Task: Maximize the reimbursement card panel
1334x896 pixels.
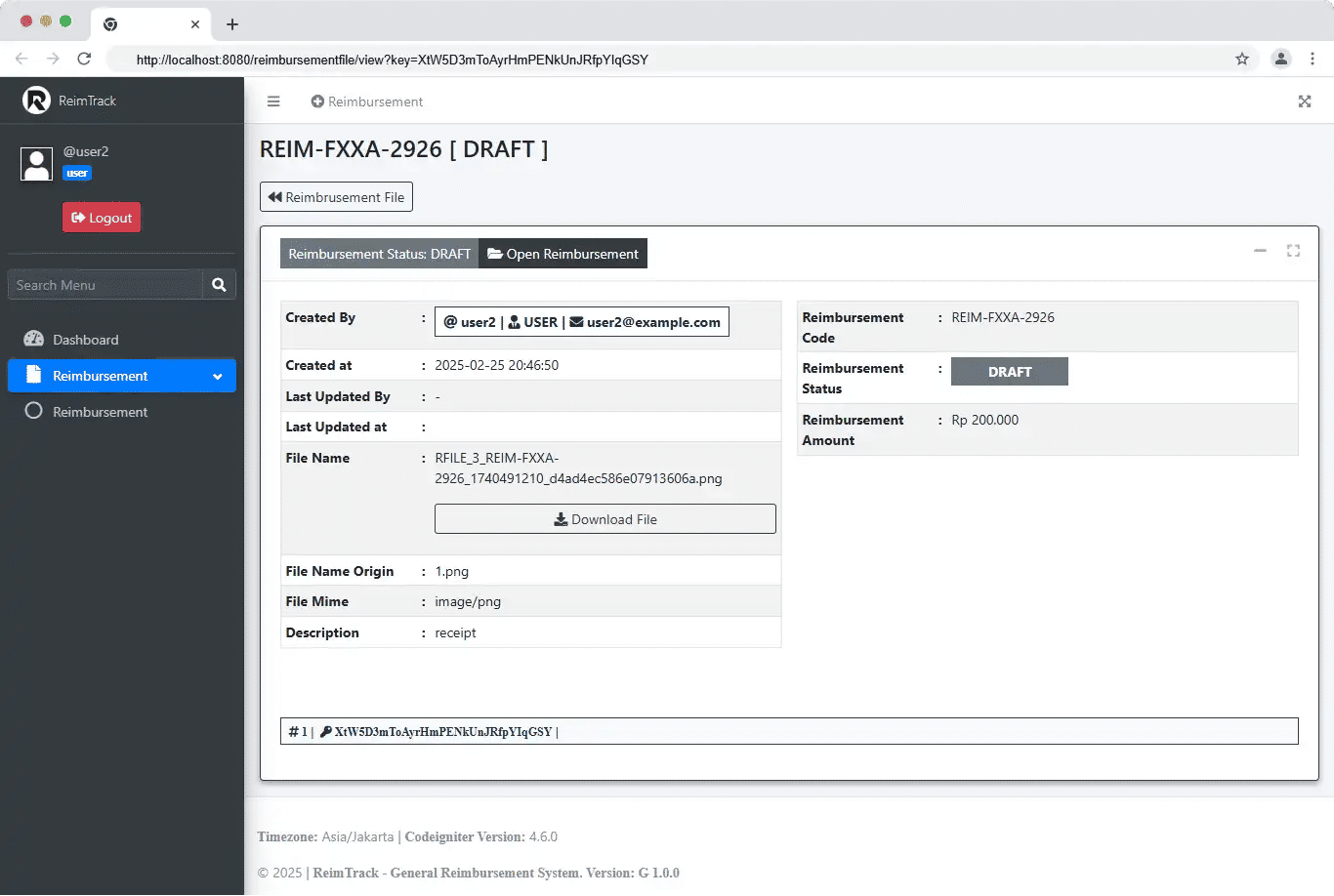Action: (x=1293, y=251)
